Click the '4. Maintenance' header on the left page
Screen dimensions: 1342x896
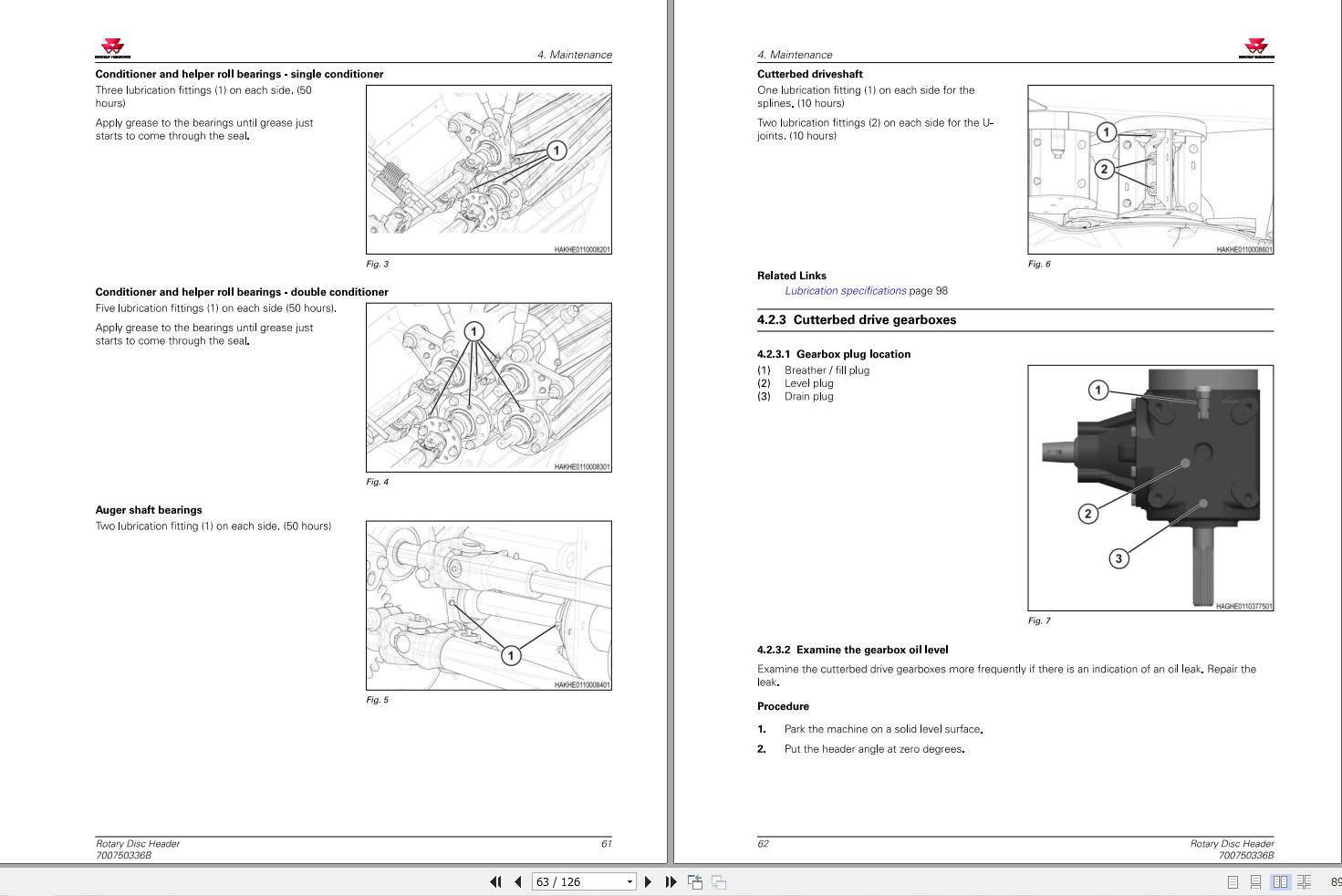pyautogui.click(x=575, y=55)
